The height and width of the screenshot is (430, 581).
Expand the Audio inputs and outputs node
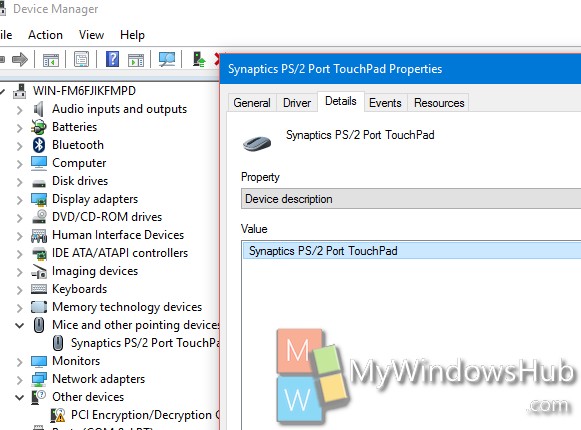(20, 110)
